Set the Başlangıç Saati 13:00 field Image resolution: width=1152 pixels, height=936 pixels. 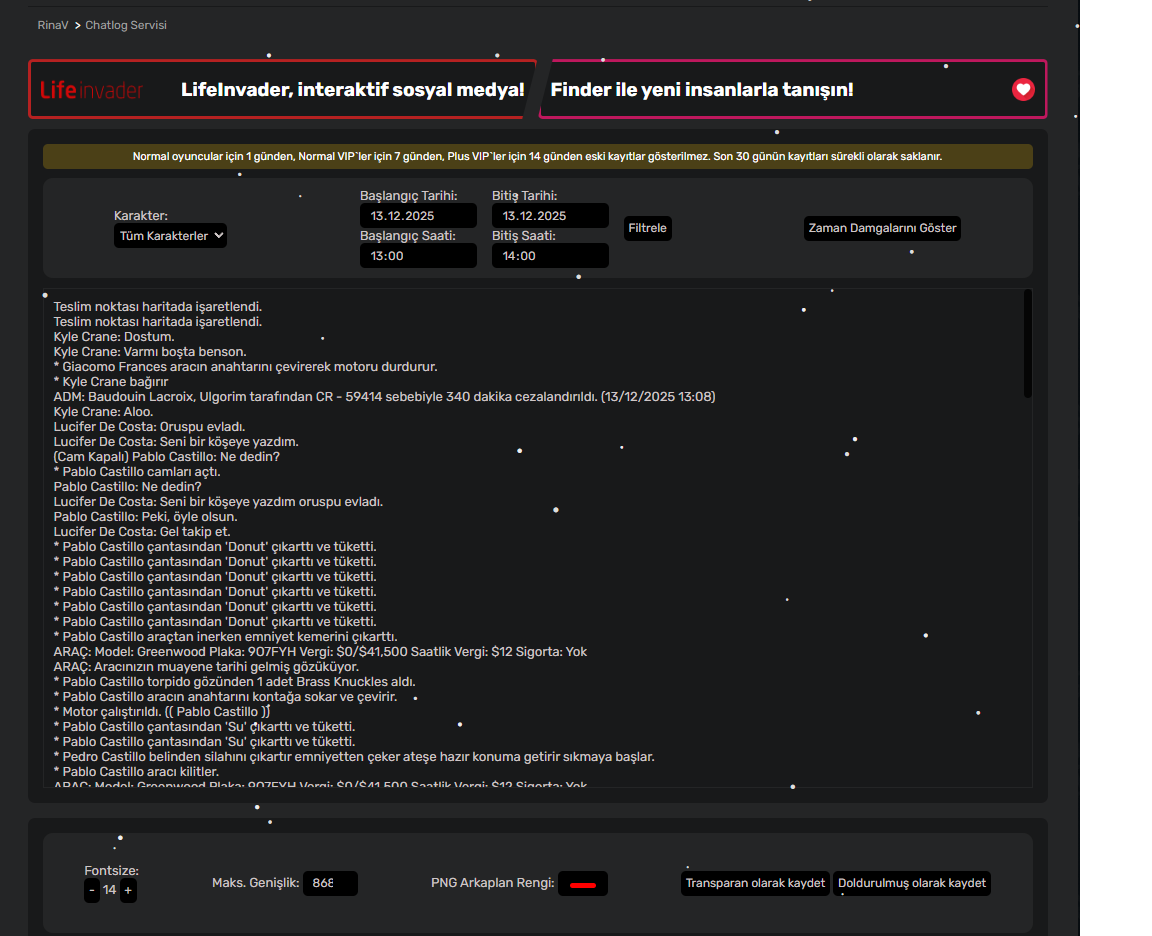(418, 256)
